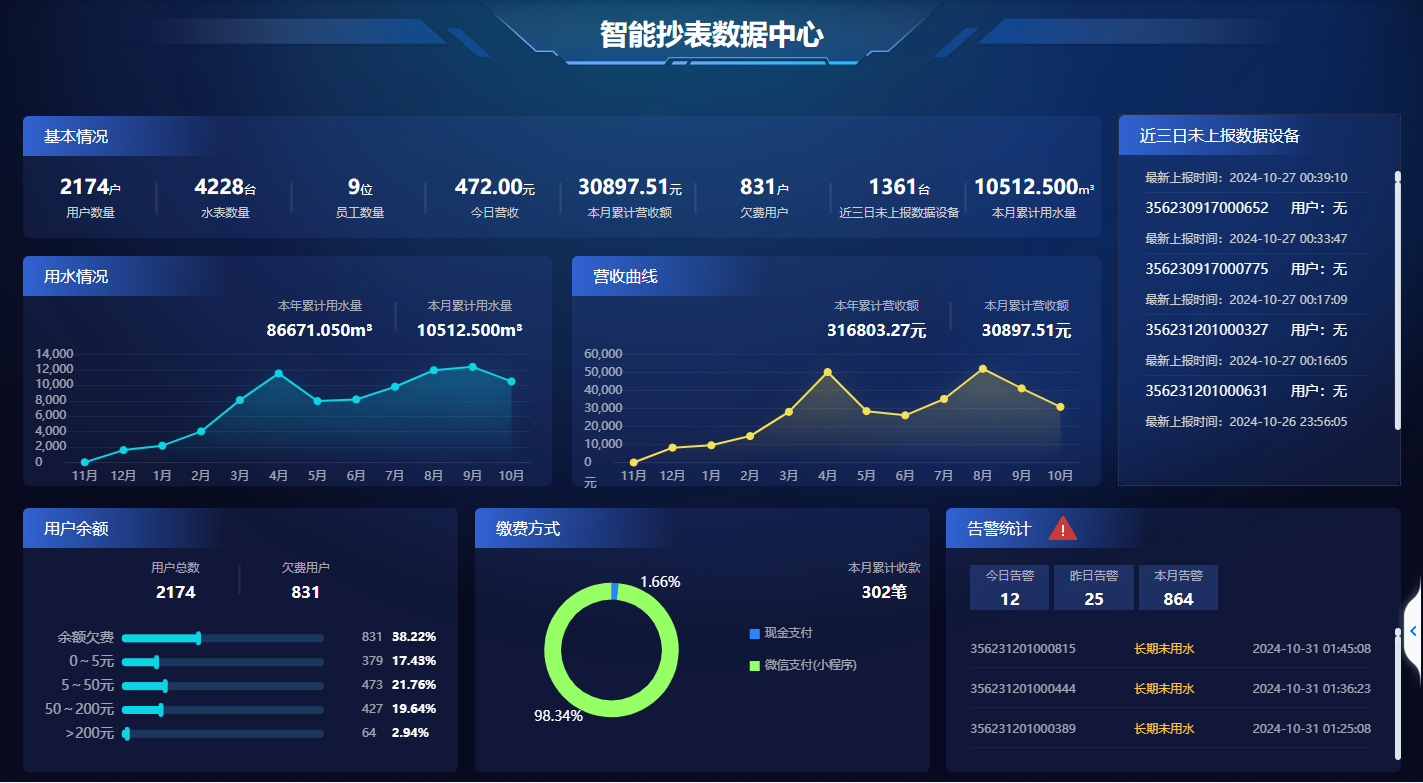Click the 8月 peak point on revenue curve
Viewport: 1423px width, 783px height.
point(983,369)
